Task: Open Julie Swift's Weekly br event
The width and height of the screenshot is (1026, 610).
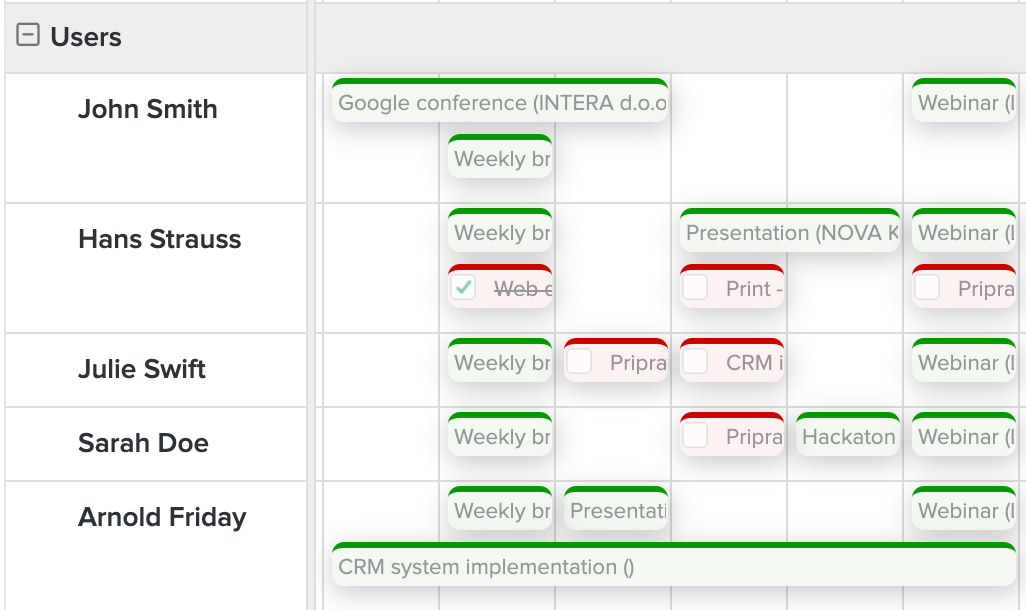Action: pyautogui.click(x=500, y=360)
